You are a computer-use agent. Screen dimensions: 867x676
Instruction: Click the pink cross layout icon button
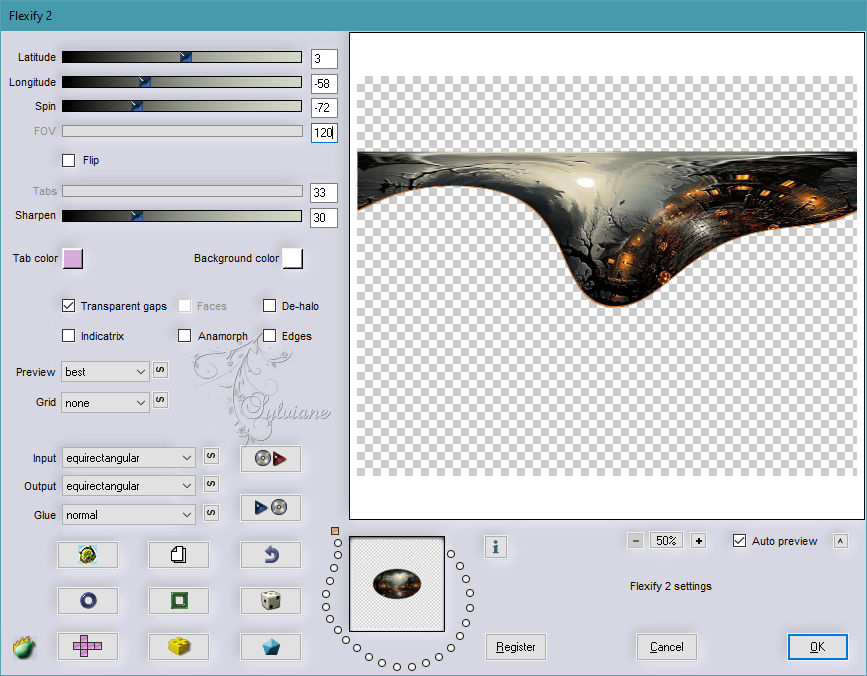(x=88, y=646)
